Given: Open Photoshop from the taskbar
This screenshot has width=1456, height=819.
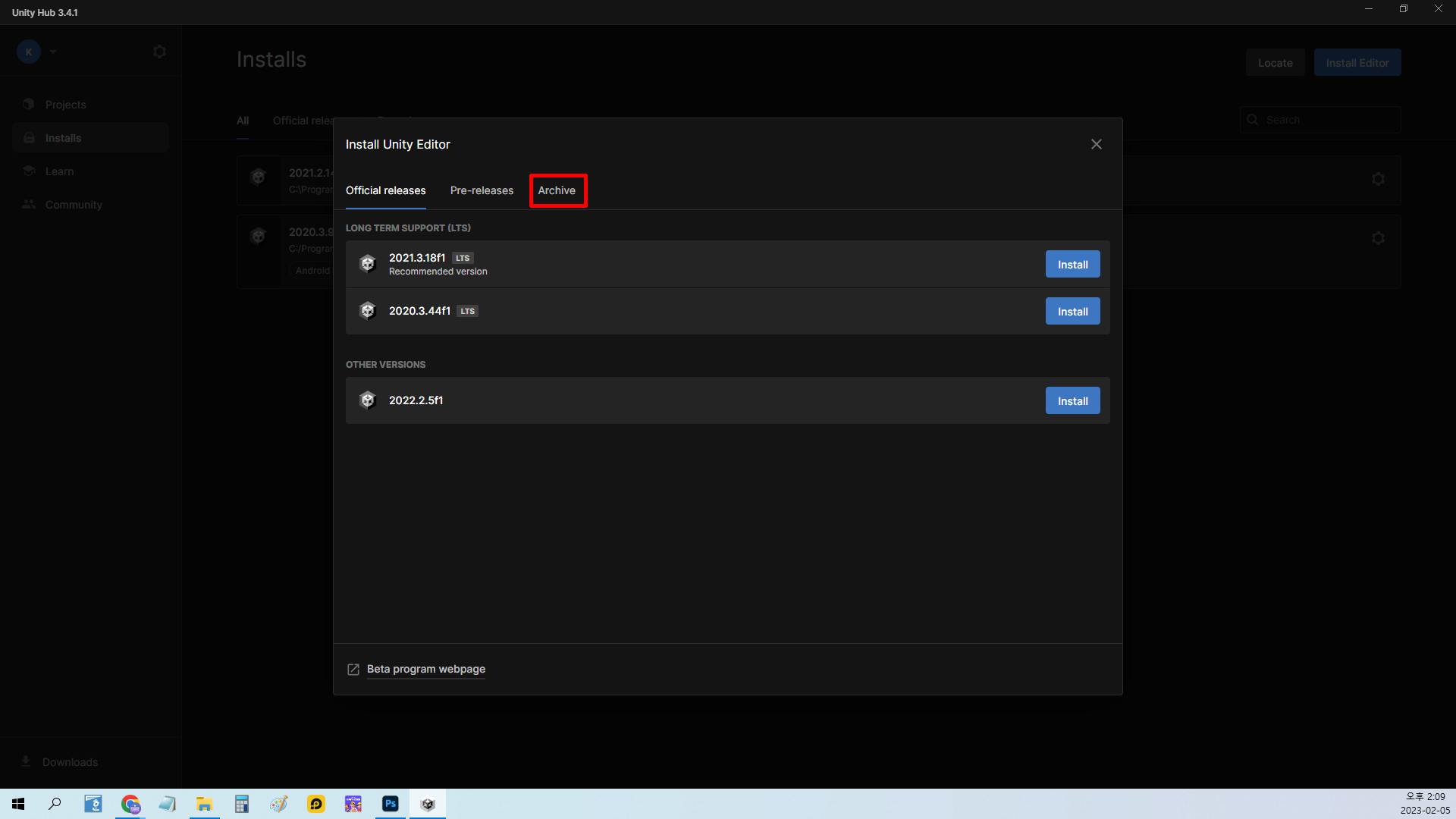Looking at the screenshot, I should click(x=391, y=804).
